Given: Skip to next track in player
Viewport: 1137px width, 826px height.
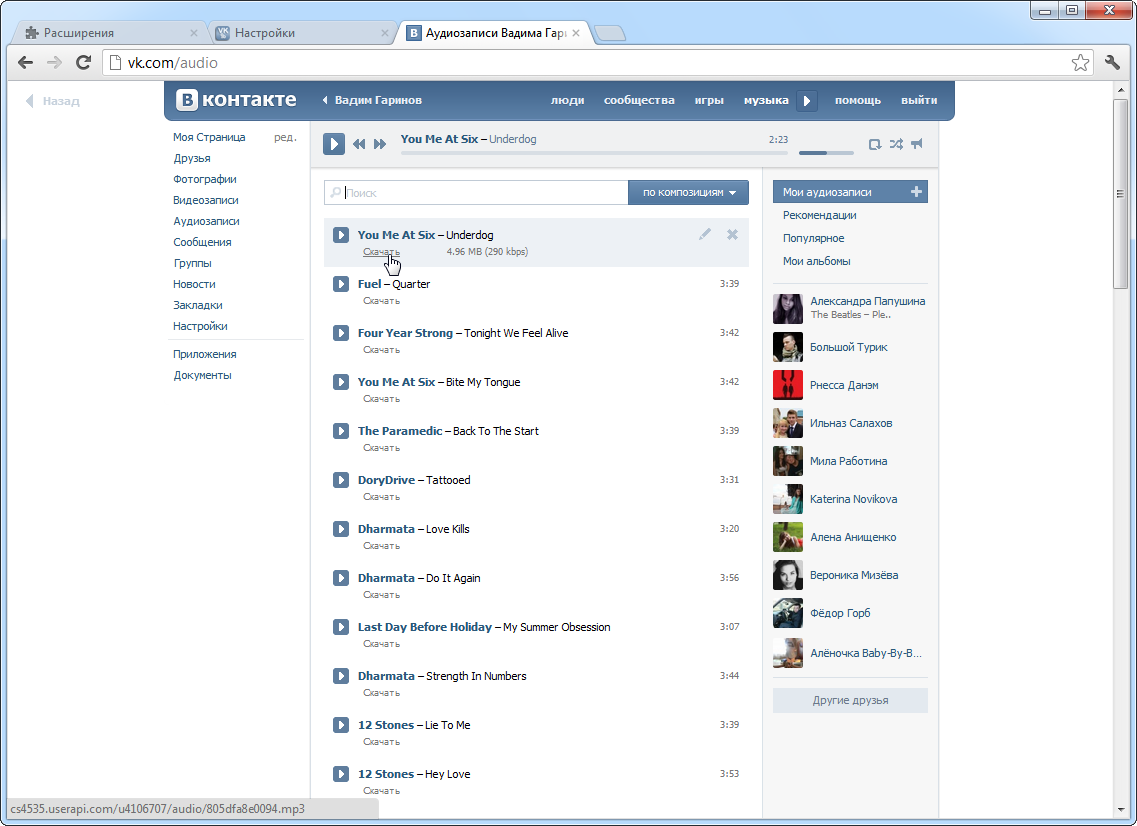Looking at the screenshot, I should [x=380, y=144].
